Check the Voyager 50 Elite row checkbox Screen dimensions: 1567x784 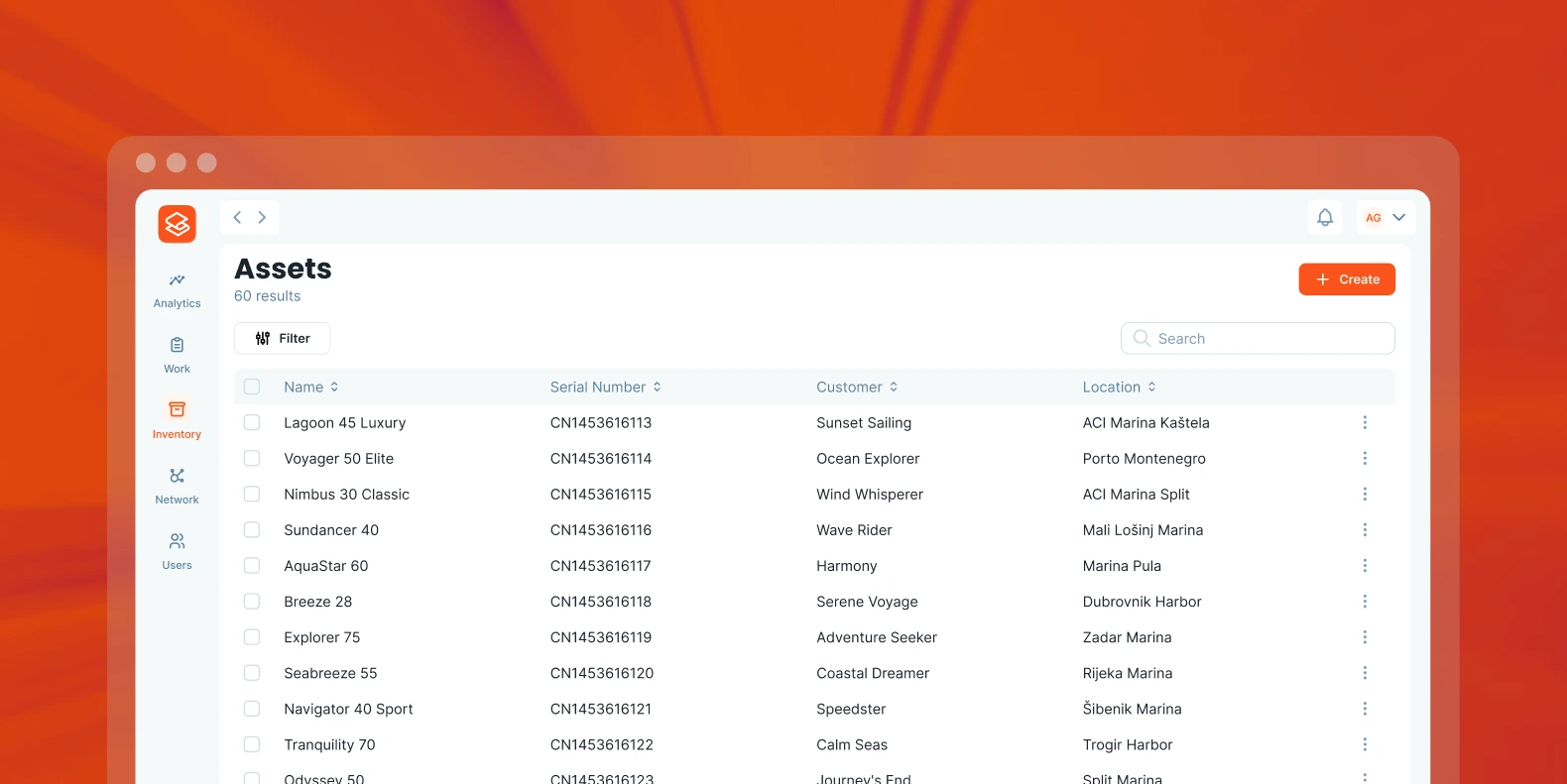click(252, 458)
